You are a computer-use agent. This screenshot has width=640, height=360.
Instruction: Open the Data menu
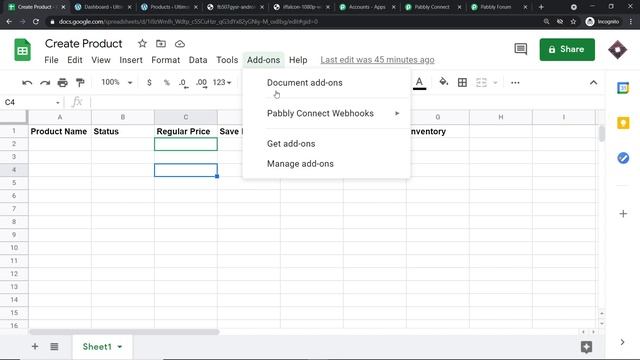point(198,60)
